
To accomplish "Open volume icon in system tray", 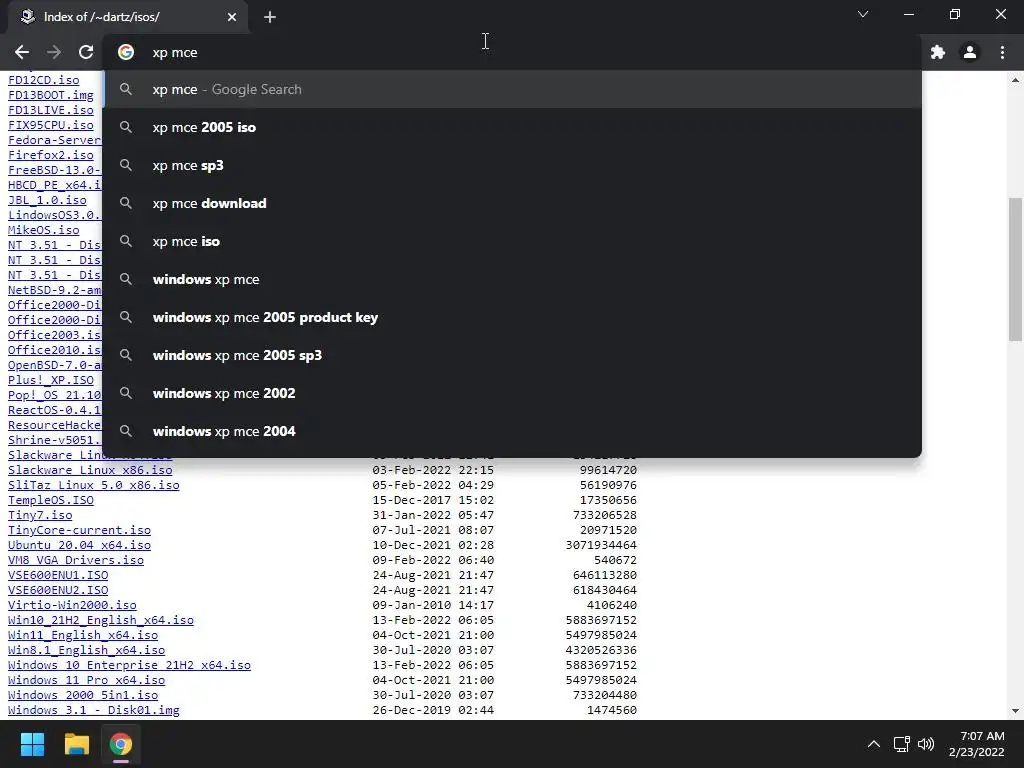I will 926,744.
